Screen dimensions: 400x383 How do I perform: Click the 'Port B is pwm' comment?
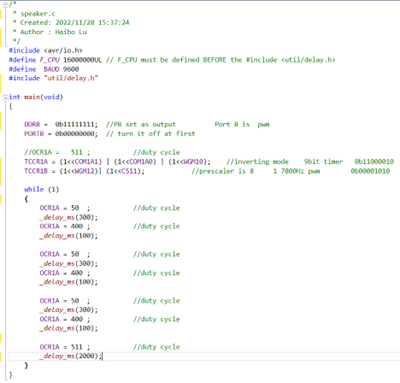(x=242, y=124)
